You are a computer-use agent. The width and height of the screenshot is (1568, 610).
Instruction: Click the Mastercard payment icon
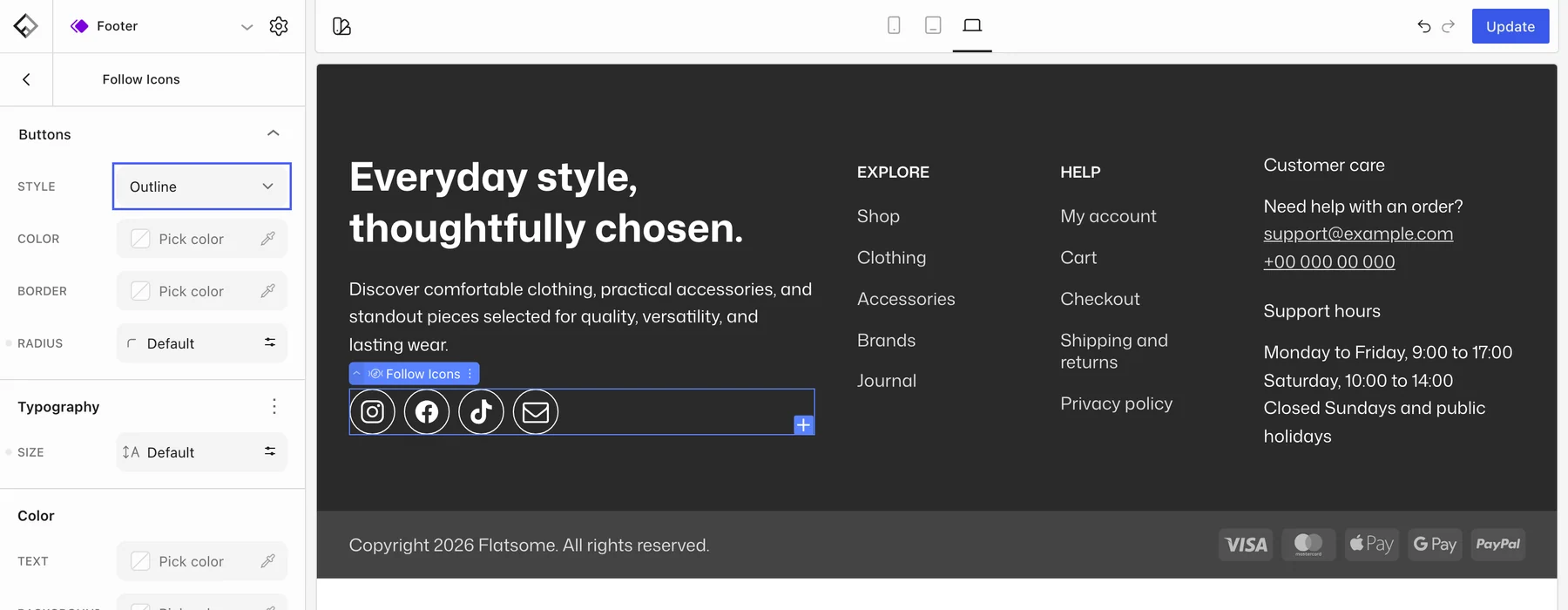[1308, 545]
